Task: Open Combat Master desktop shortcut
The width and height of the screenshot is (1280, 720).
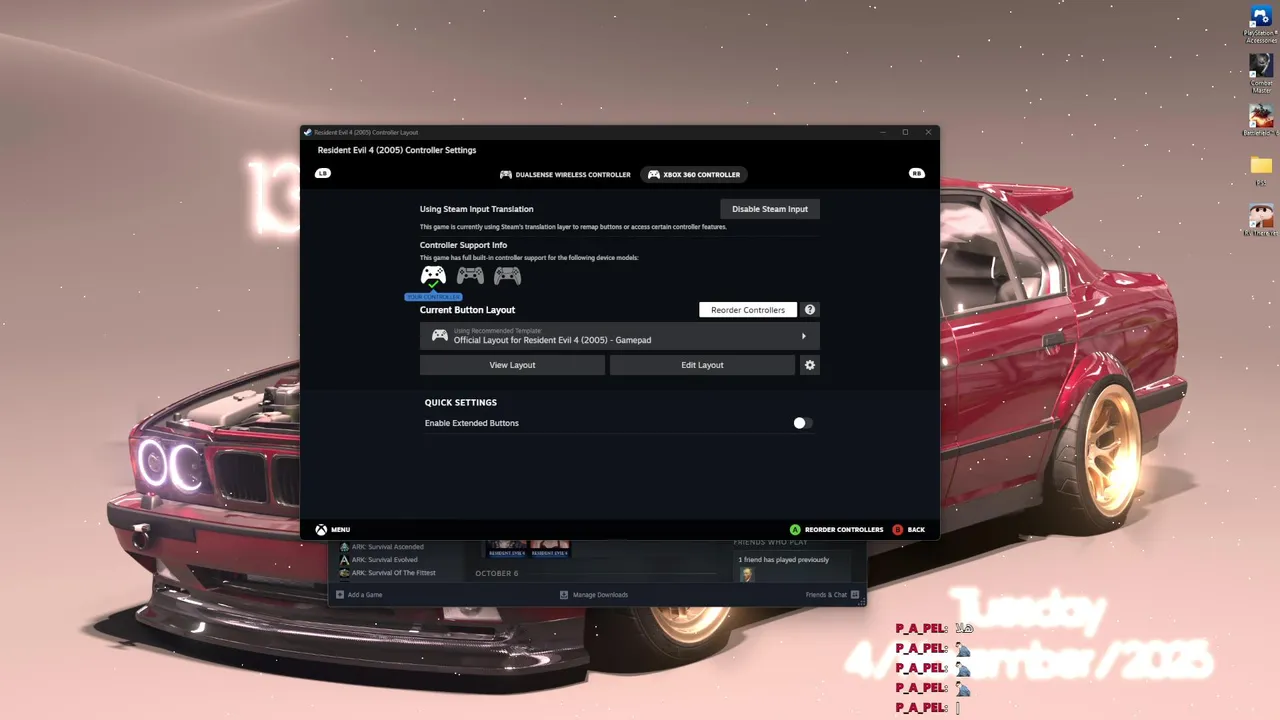Action: coord(1261,73)
